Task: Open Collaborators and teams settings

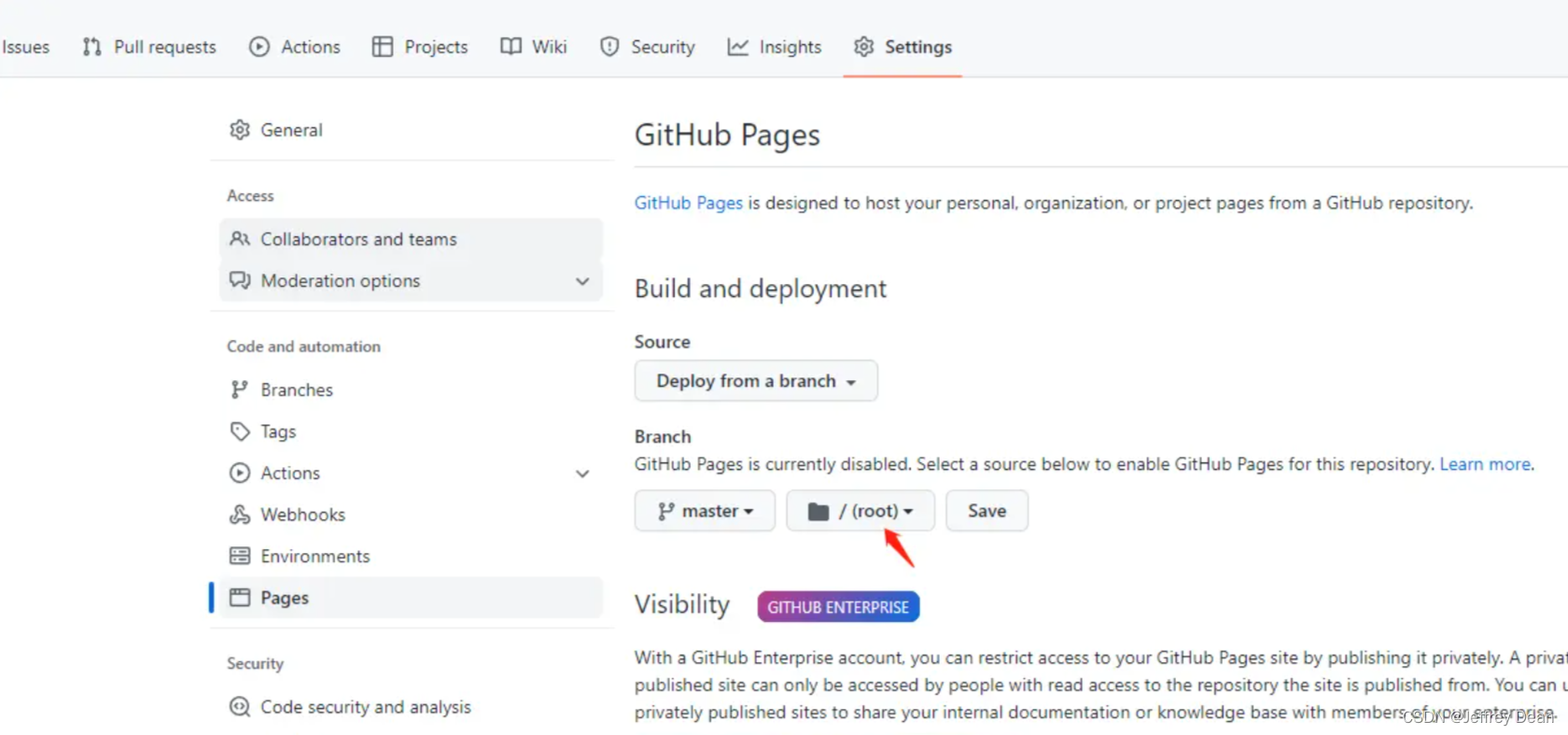Action: click(x=411, y=239)
